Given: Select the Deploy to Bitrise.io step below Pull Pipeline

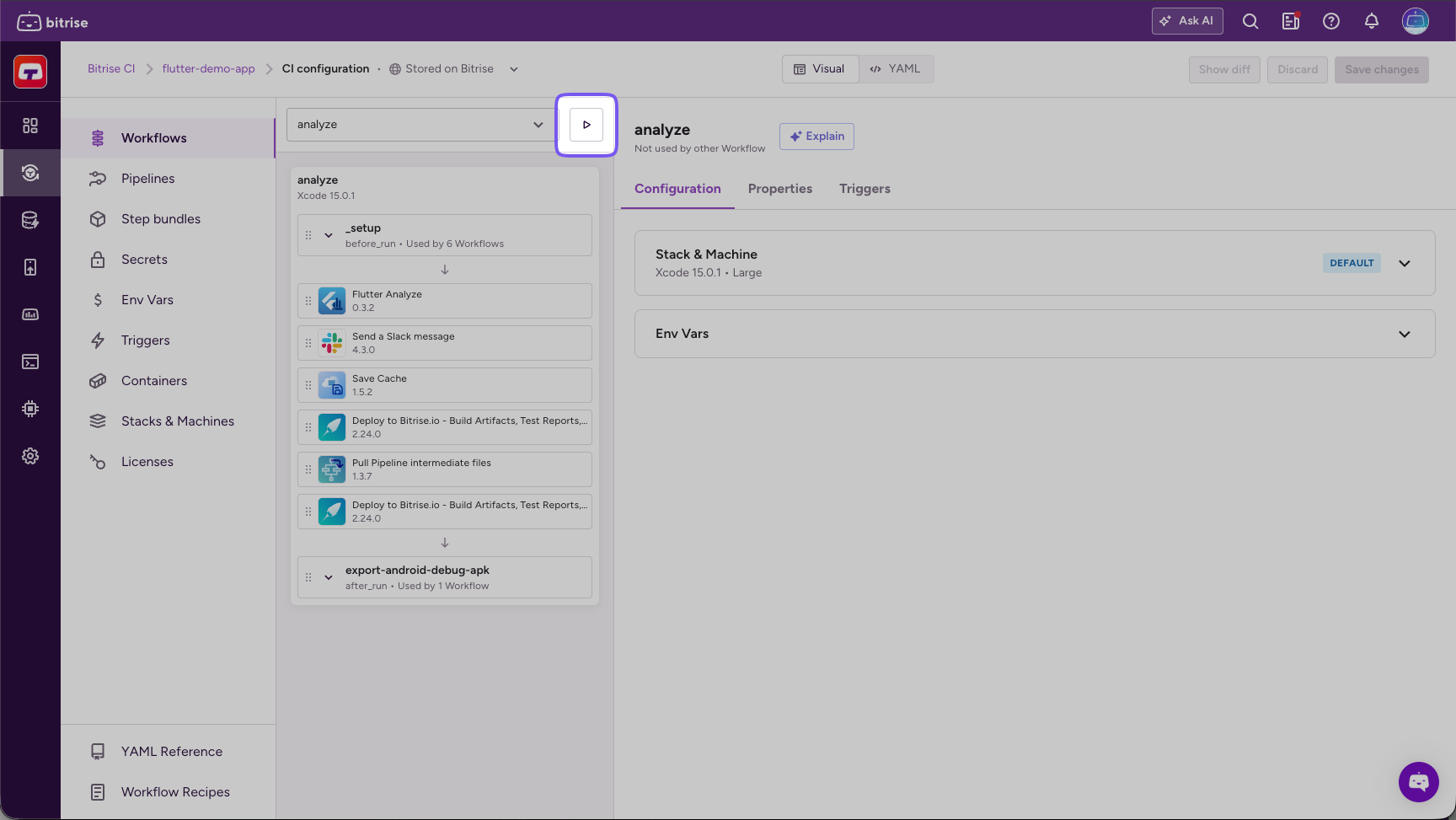Looking at the screenshot, I should [x=445, y=512].
